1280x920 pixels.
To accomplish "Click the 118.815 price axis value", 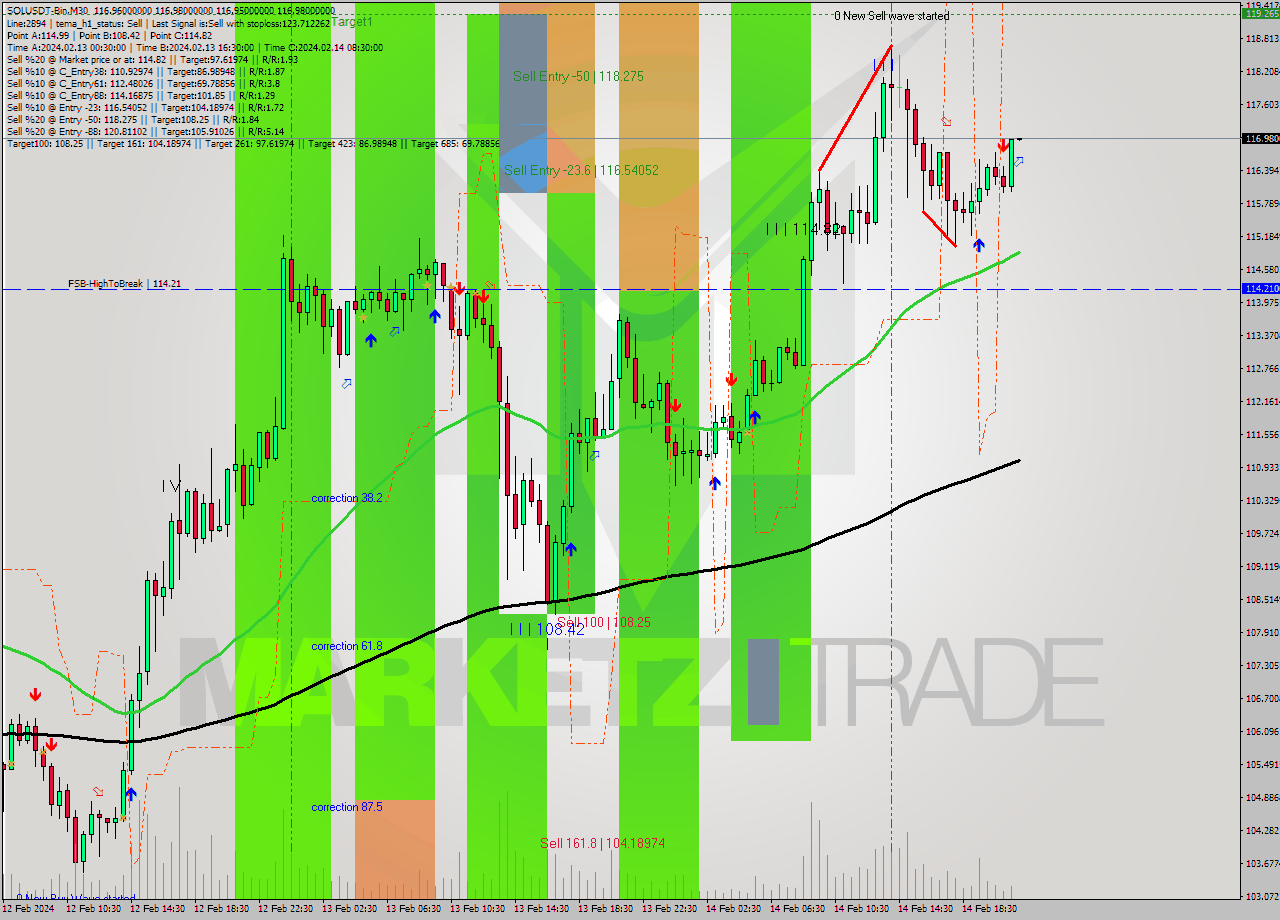I will coord(1262,39).
